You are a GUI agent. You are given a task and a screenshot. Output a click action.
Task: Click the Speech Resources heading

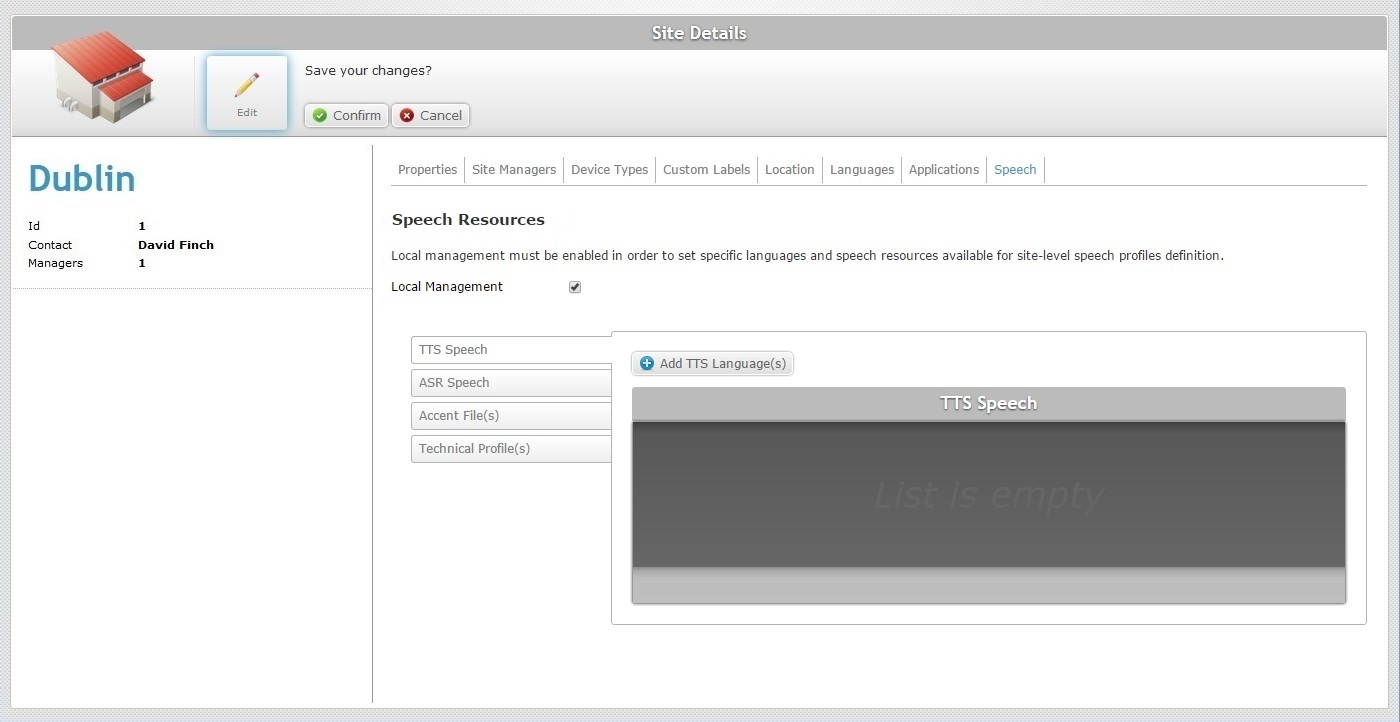click(x=468, y=220)
